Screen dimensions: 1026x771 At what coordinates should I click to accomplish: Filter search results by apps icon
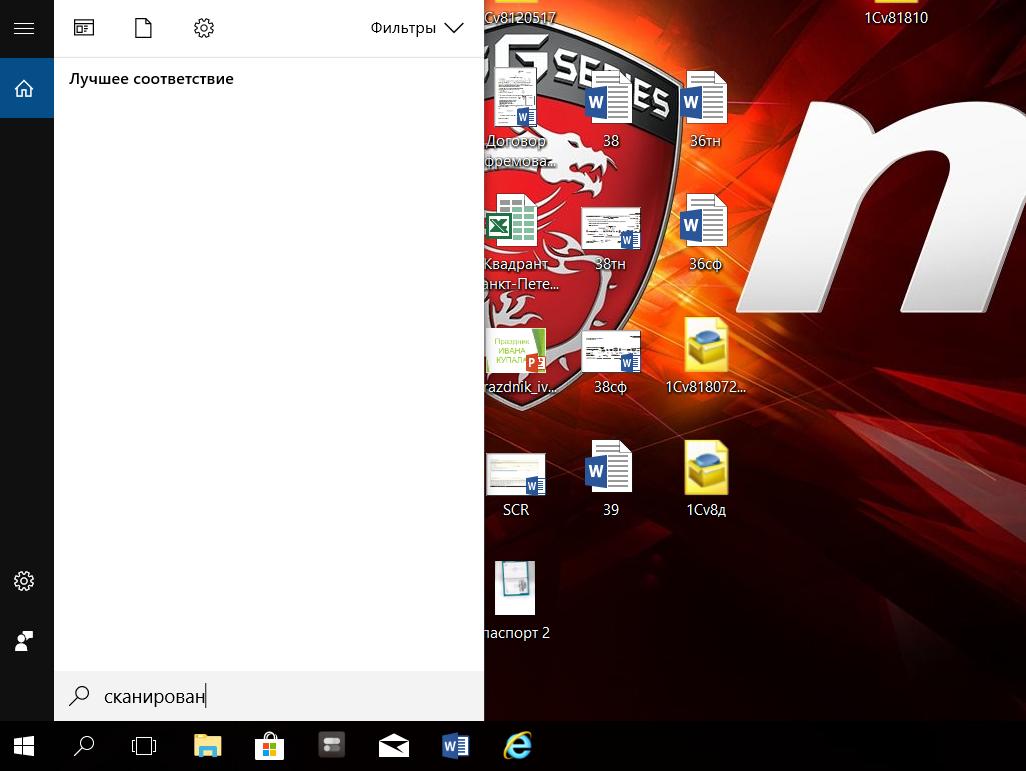click(x=84, y=28)
